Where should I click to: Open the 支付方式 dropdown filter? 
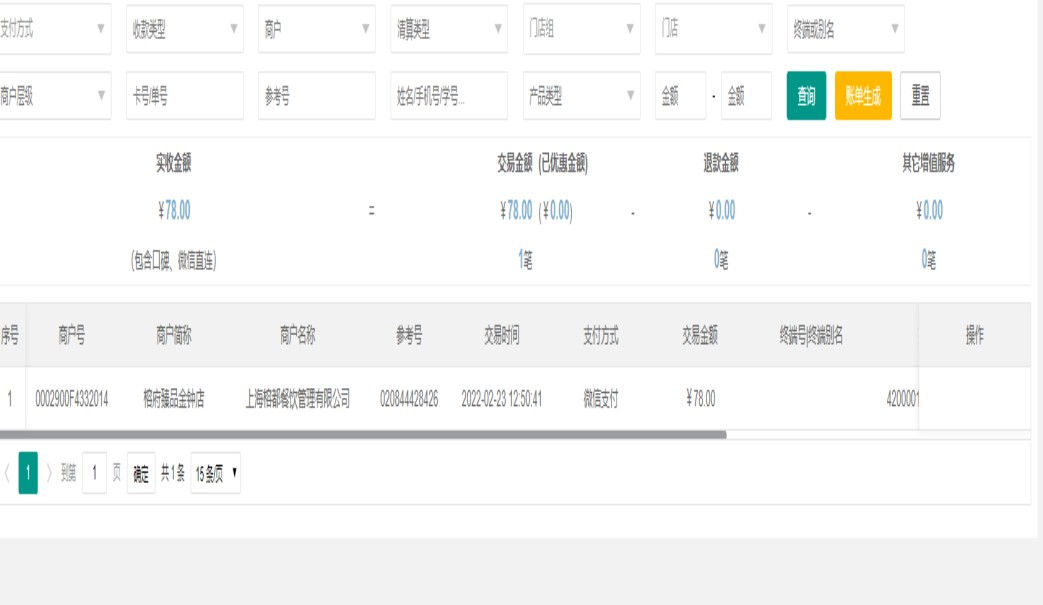53,29
